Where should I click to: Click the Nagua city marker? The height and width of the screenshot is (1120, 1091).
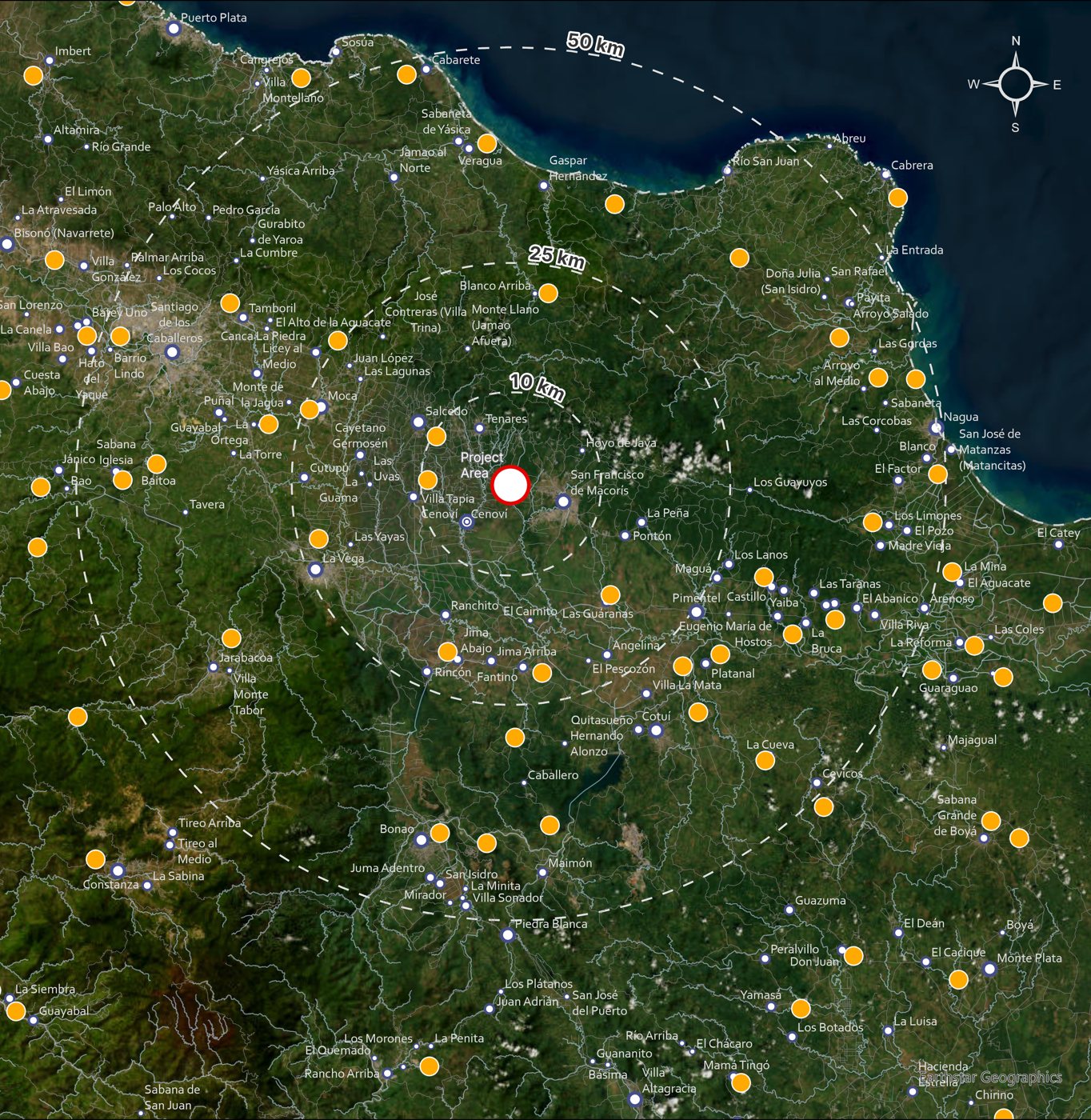pyautogui.click(x=936, y=428)
